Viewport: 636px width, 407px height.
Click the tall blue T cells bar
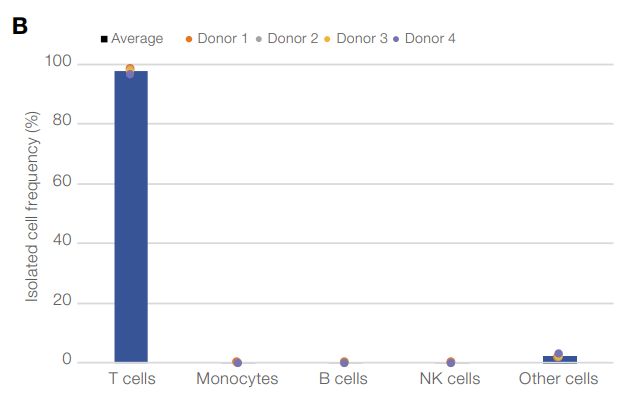point(131,220)
